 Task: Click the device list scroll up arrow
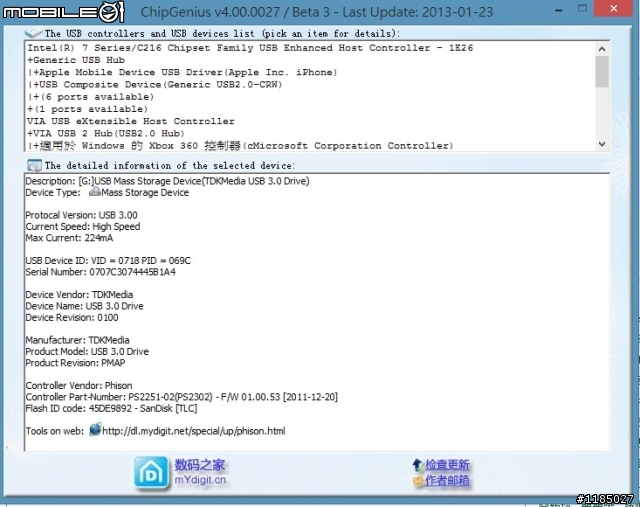point(602,49)
